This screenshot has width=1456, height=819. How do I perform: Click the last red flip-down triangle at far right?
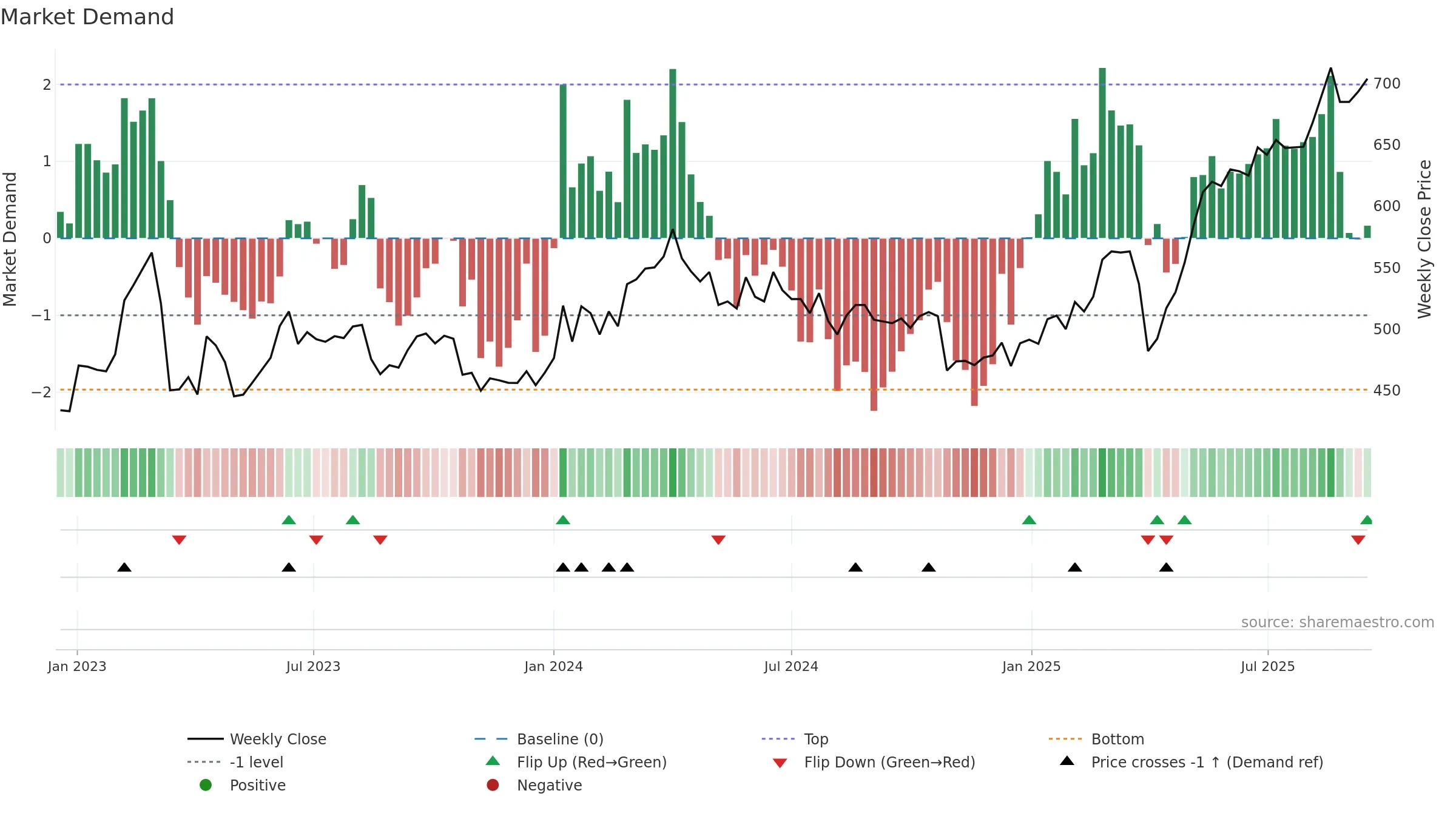coord(1358,540)
